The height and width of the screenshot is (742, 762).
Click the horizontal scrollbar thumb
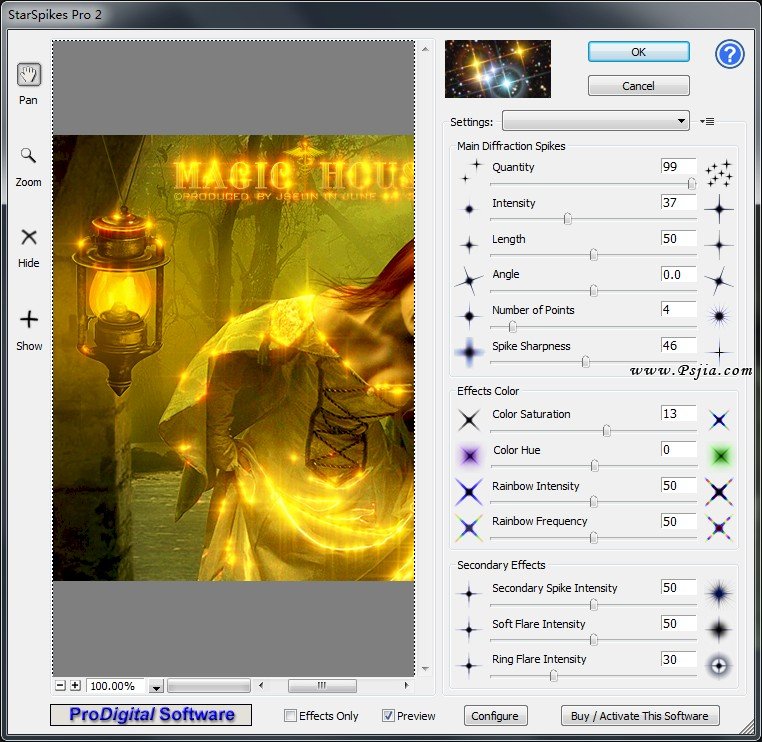pyautogui.click(x=322, y=686)
